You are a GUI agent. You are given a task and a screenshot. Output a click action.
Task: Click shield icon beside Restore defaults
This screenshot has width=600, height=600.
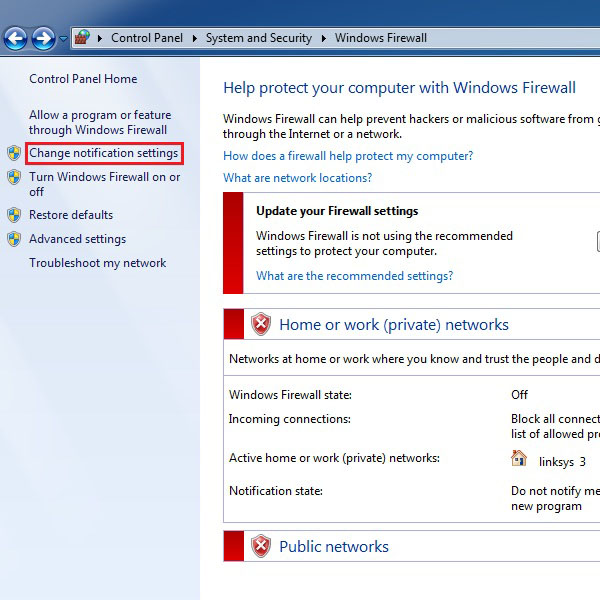pos(14,215)
